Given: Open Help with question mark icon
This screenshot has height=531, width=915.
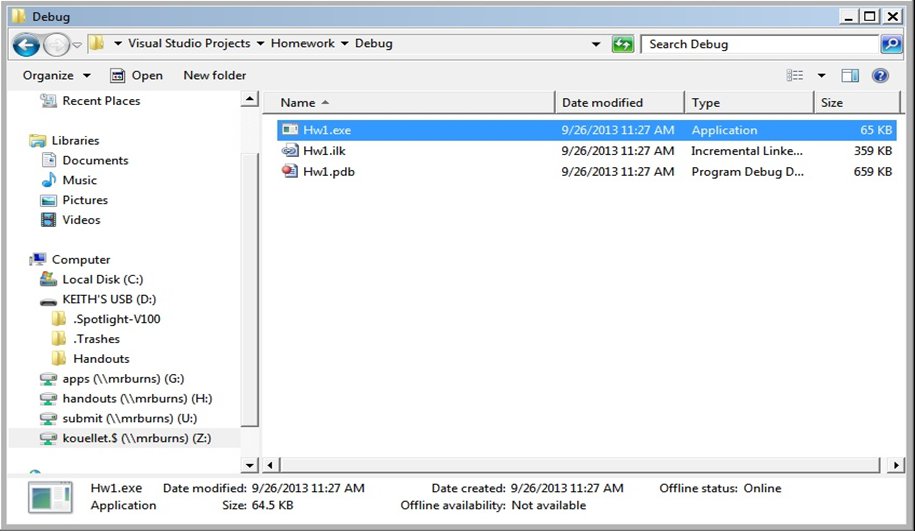Looking at the screenshot, I should click(880, 75).
